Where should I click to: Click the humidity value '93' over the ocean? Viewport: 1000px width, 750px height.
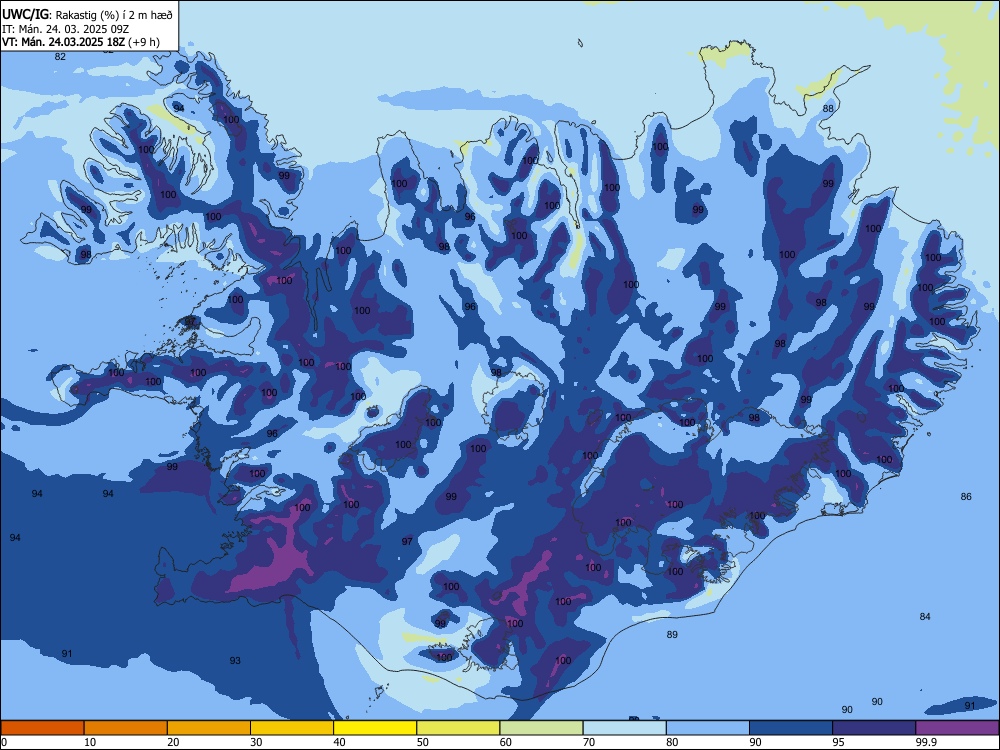click(235, 660)
